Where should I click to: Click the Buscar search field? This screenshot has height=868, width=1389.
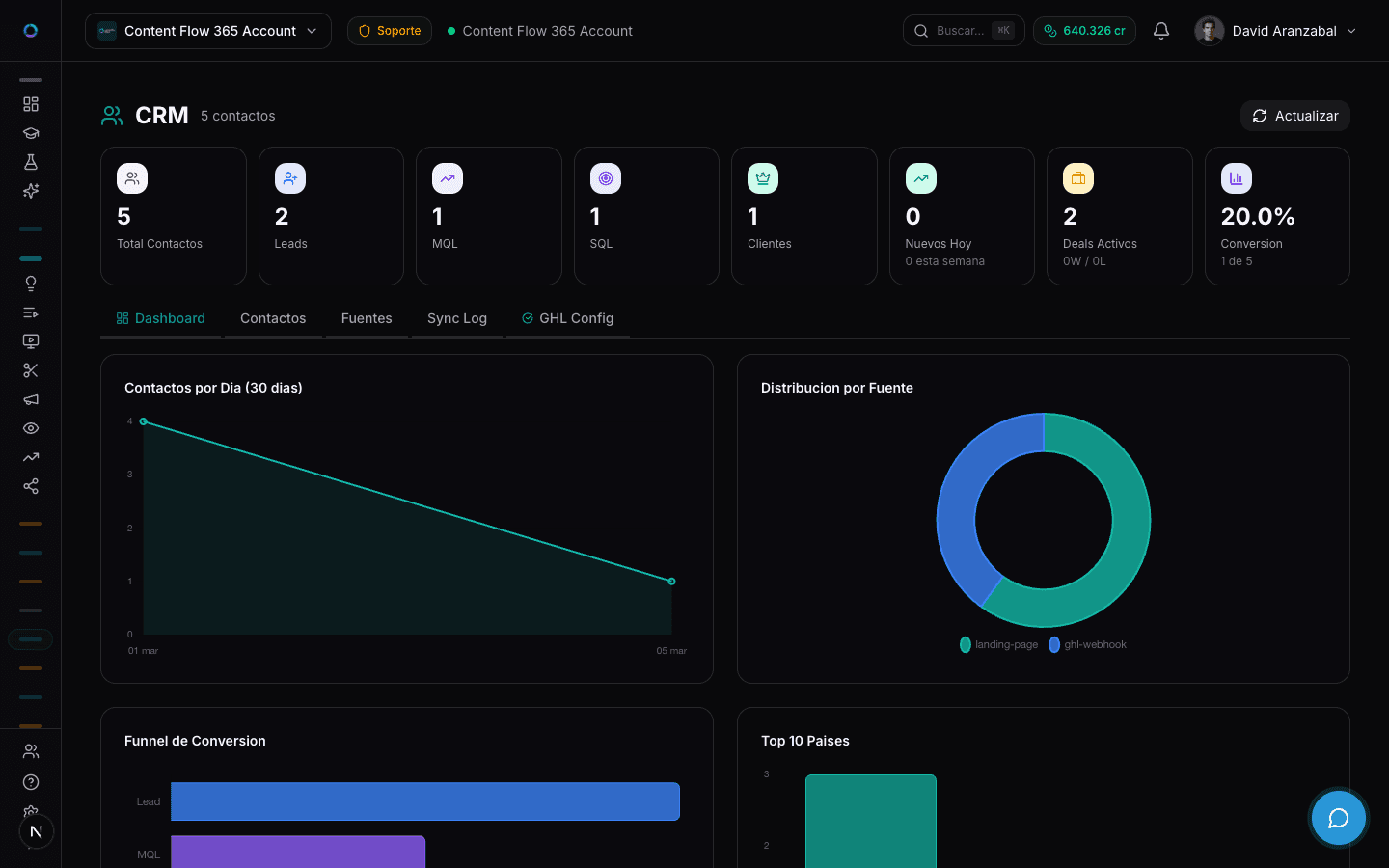click(x=964, y=31)
